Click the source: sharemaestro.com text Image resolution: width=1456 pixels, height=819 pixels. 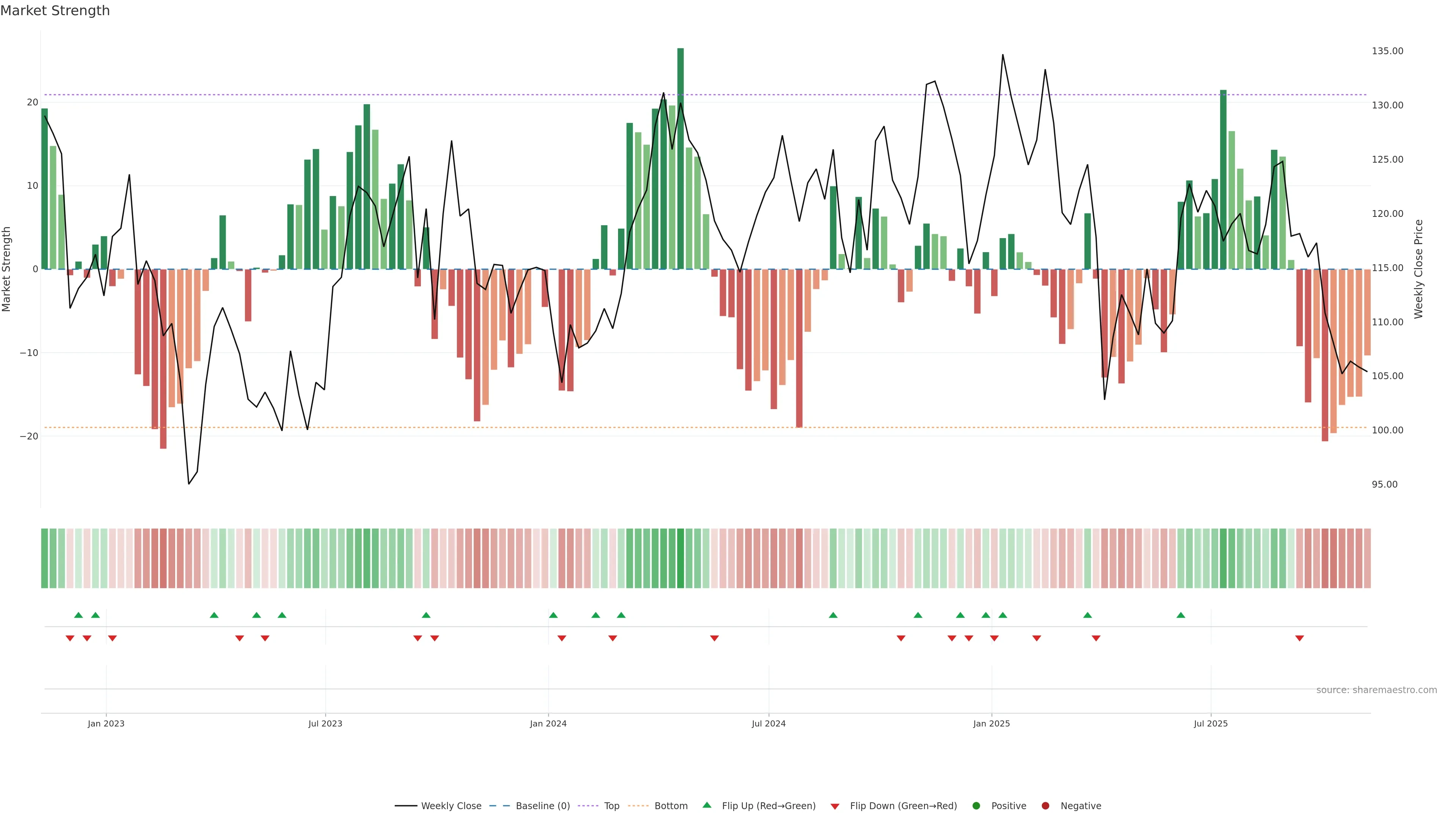point(1376,690)
